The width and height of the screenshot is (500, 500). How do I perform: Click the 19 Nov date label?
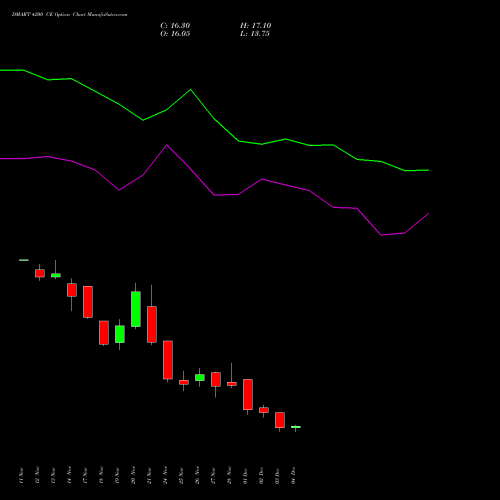(117, 476)
